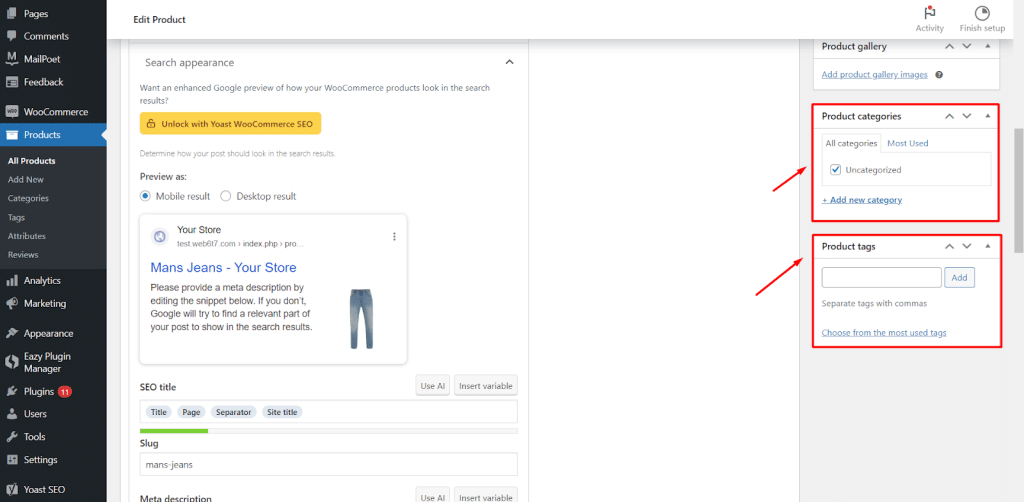
Task: Click the Products archive icon
Action: [11, 135]
